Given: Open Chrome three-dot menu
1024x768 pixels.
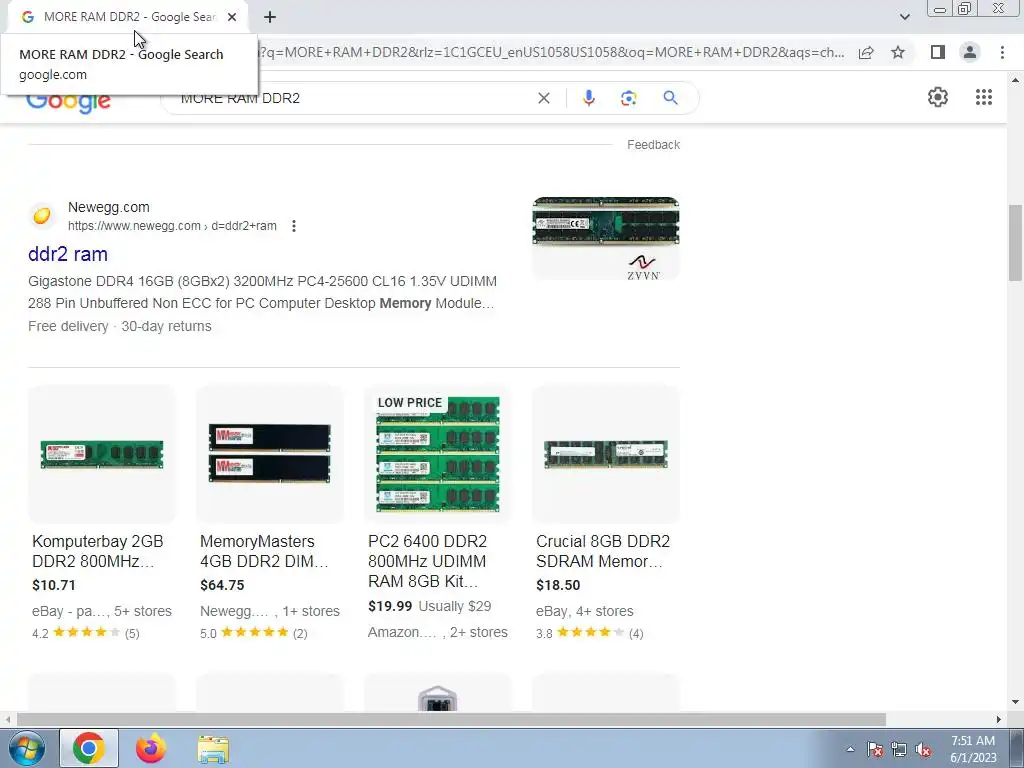Looking at the screenshot, I should click(x=1002, y=52).
